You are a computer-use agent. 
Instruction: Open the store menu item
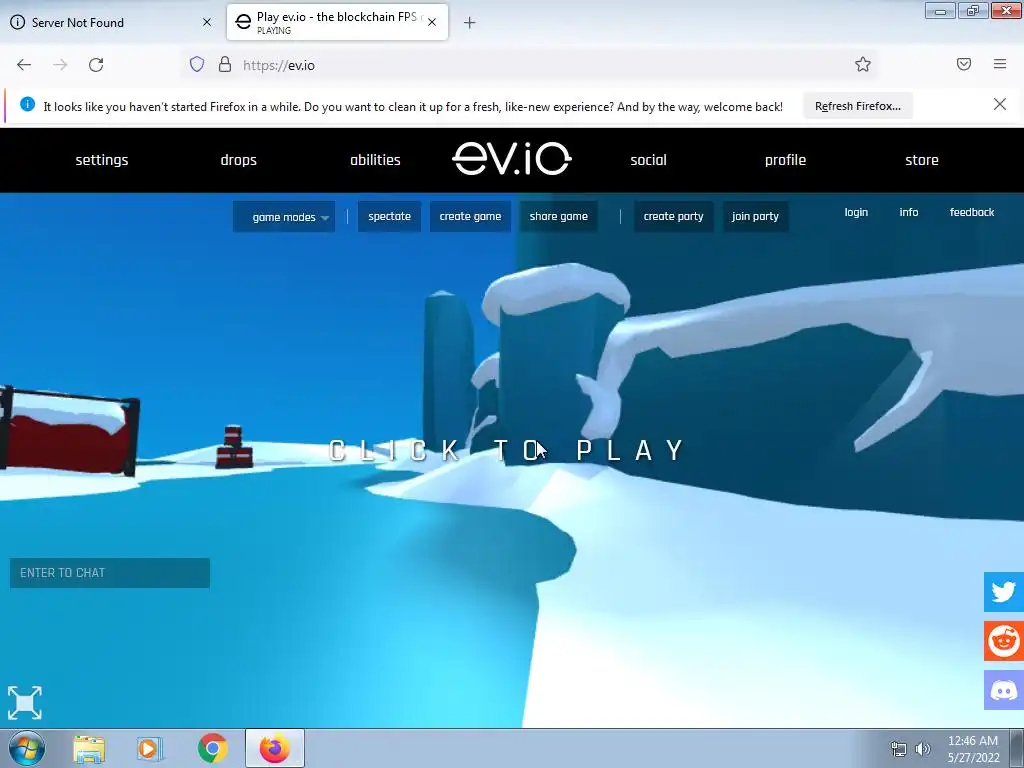(x=921, y=160)
